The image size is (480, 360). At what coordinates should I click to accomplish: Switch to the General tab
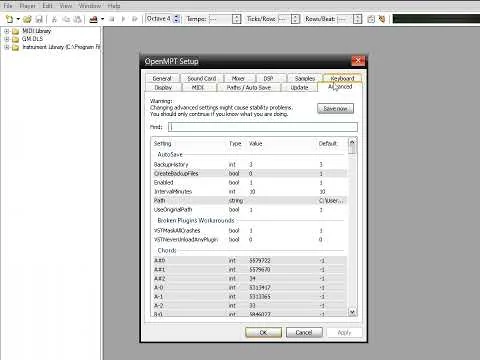tap(162, 78)
